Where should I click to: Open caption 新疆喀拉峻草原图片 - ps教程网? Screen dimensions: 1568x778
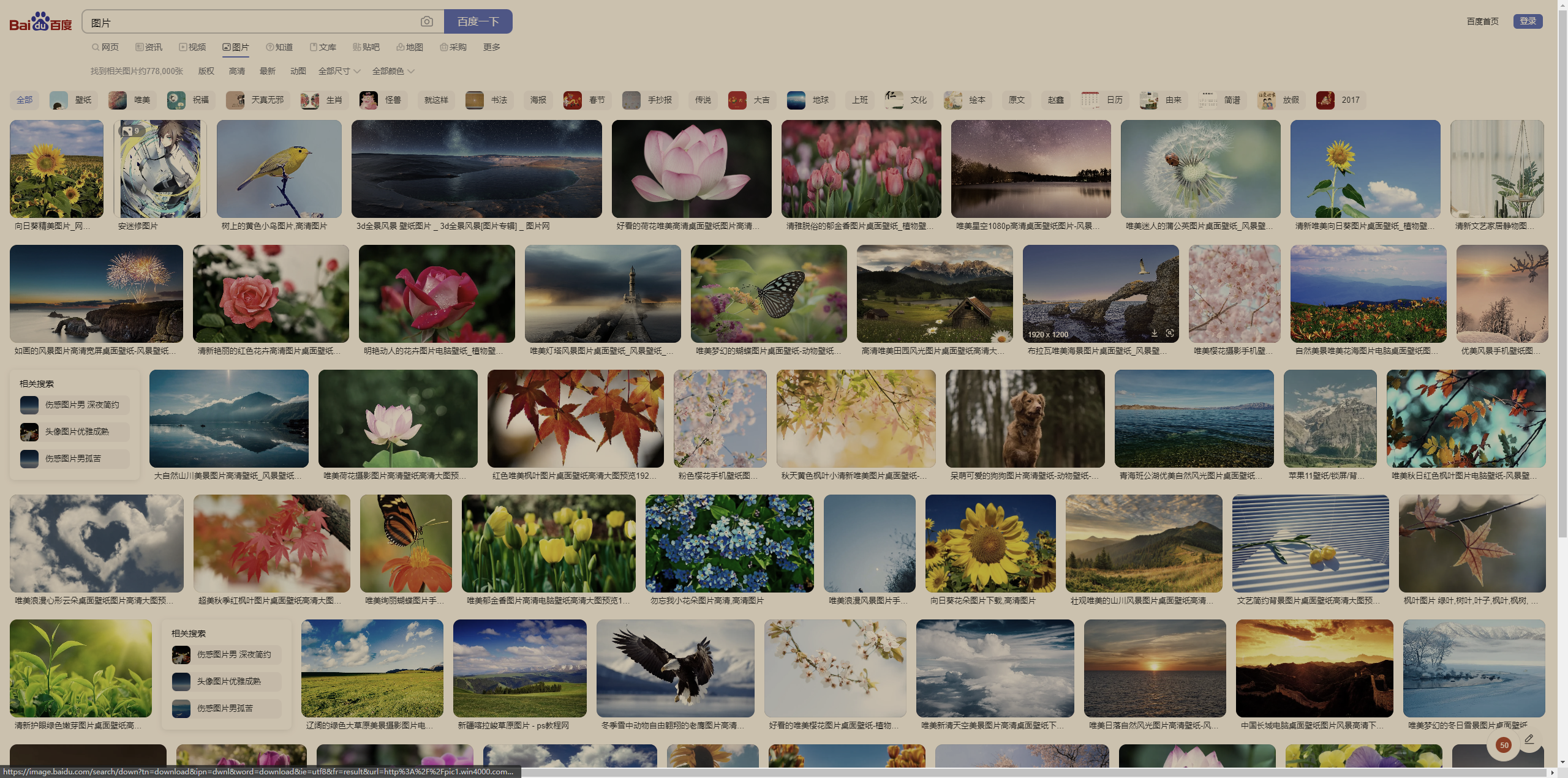[x=513, y=725]
